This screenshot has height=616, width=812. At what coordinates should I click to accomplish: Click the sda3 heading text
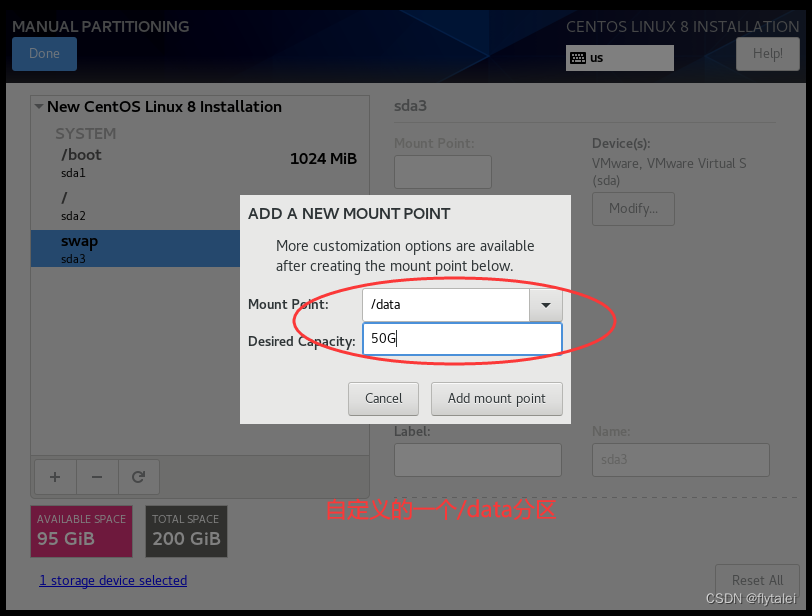pos(410,106)
